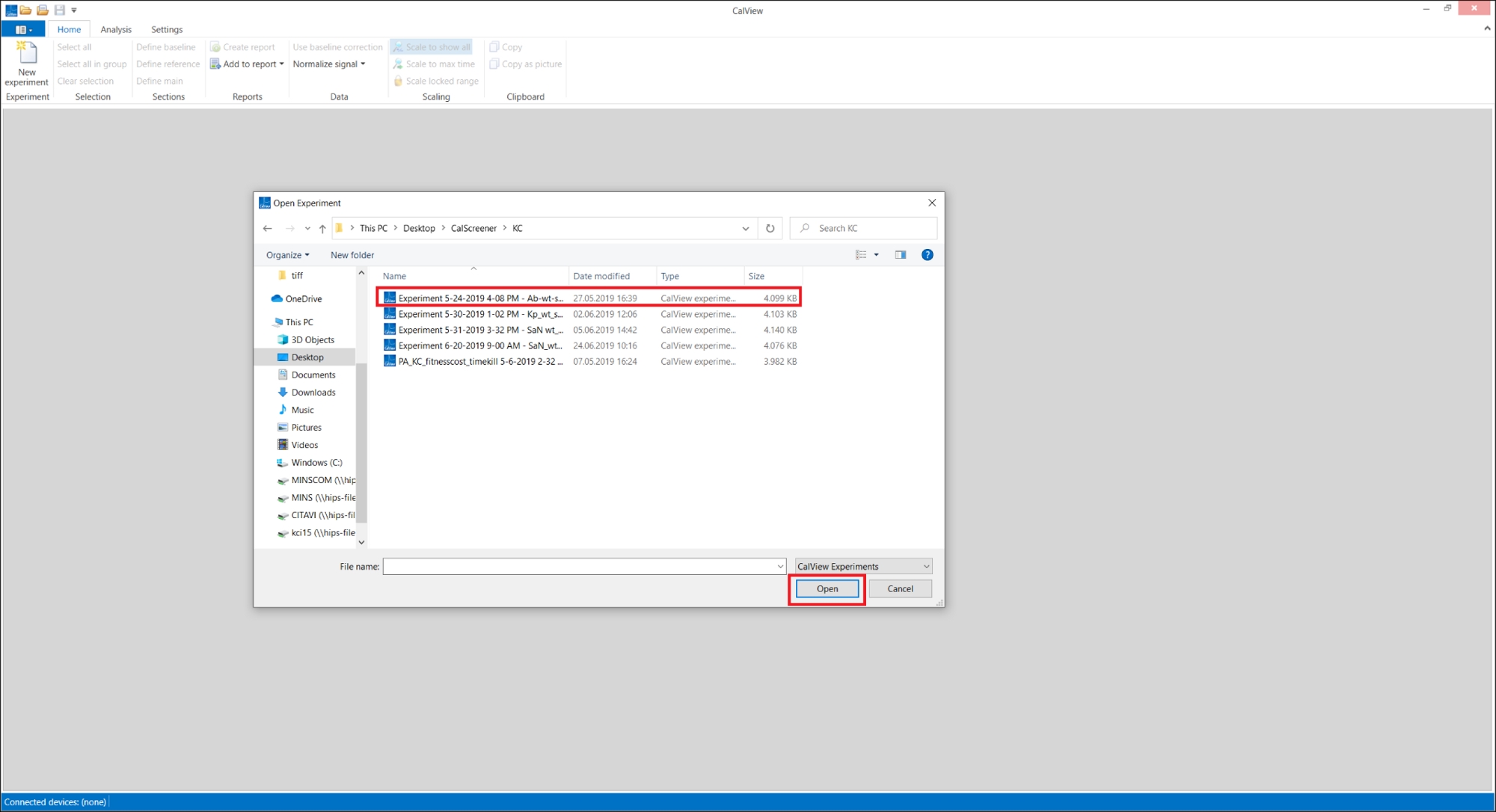Screen dimensions: 1496x812
Task: Switch to the Analysis ribbon tab
Action: click(x=115, y=29)
